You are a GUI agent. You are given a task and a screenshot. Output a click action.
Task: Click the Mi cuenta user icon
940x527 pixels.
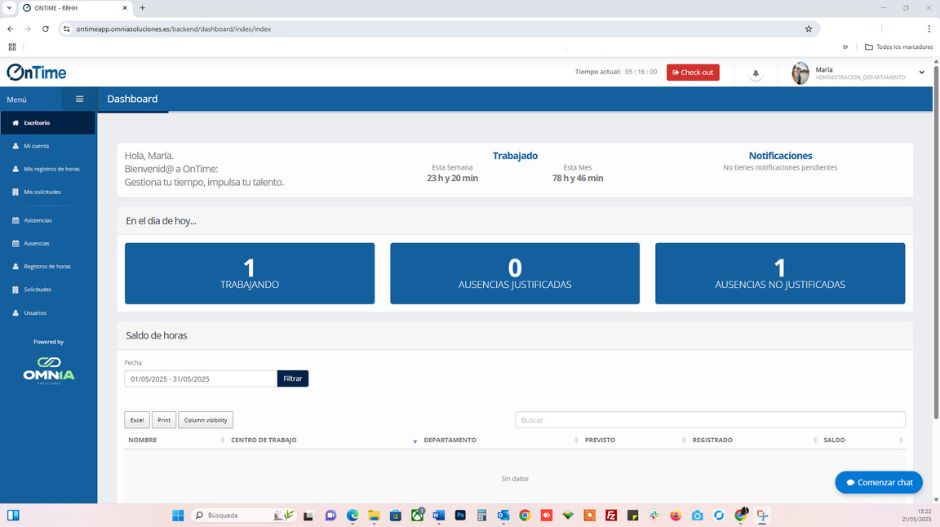15,146
